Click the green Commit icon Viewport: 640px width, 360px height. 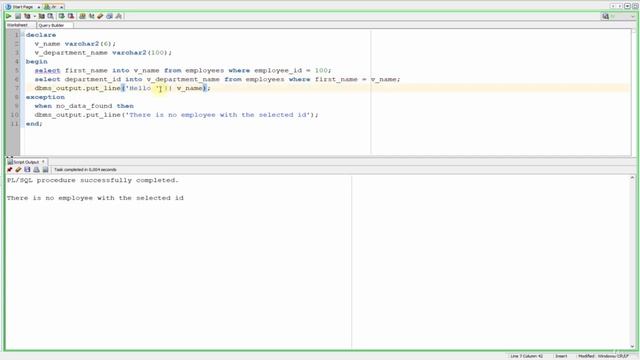[61, 16]
